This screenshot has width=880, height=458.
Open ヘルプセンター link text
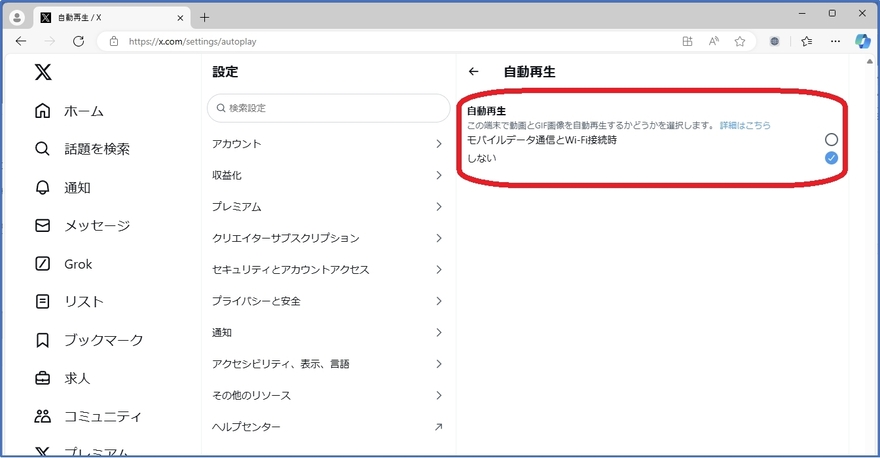point(246,427)
